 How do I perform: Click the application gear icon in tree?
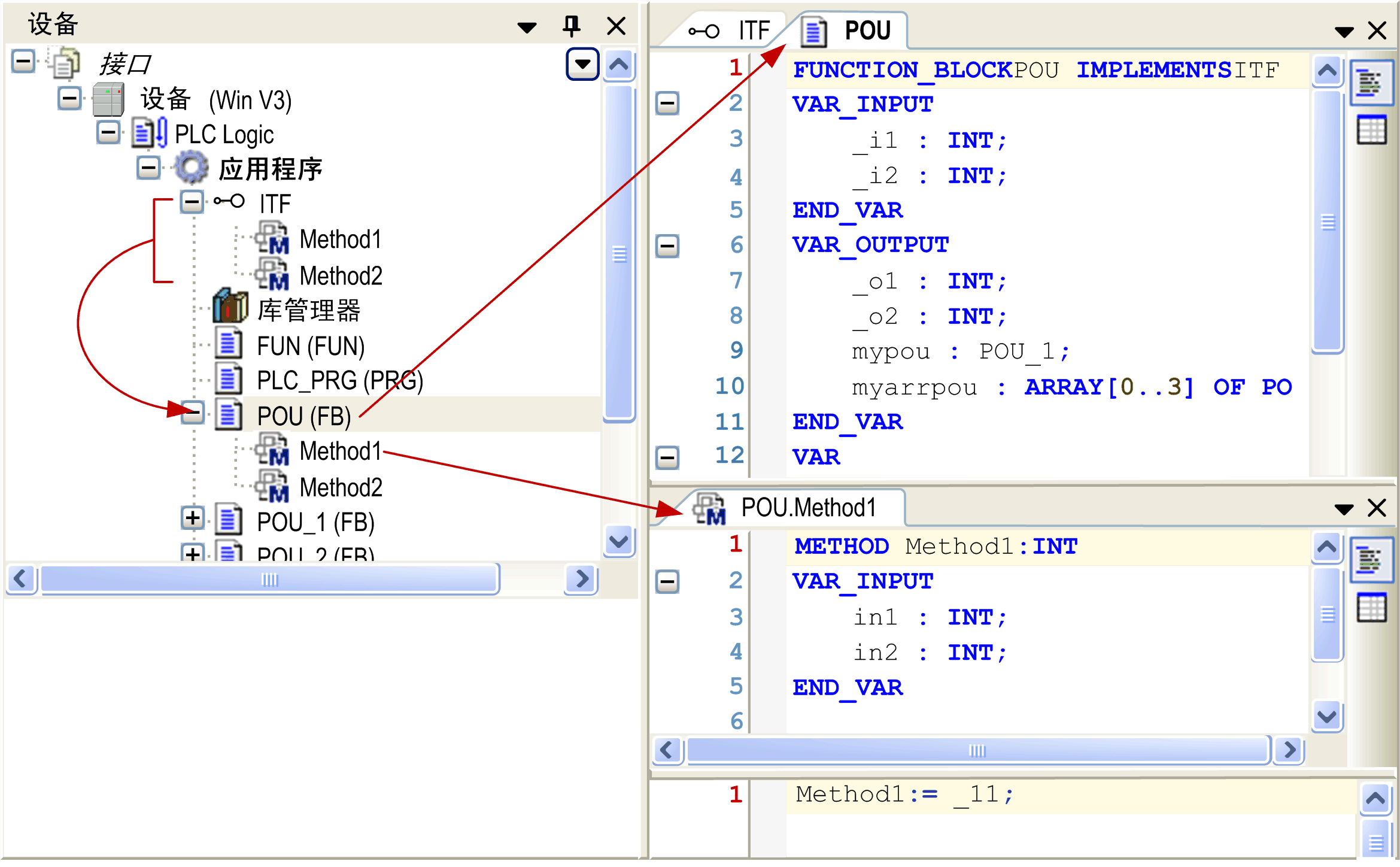[192, 168]
